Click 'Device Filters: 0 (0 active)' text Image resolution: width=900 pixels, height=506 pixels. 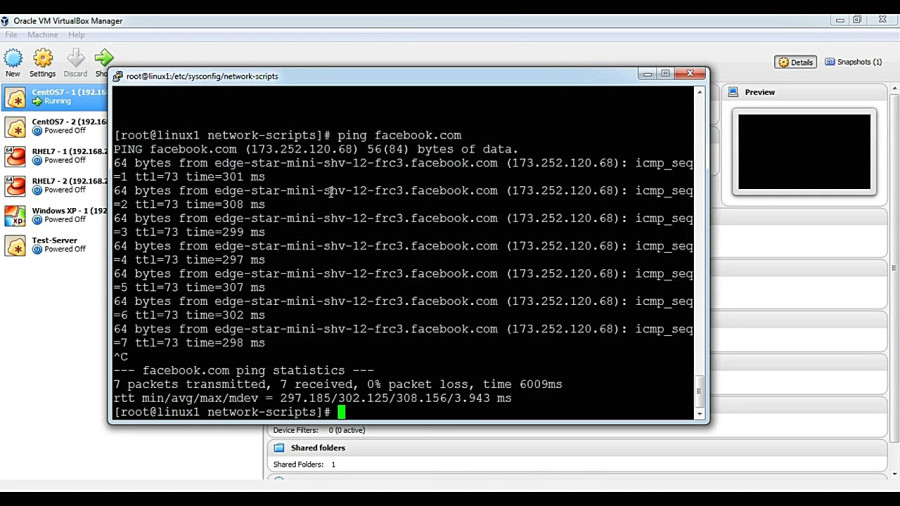coord(319,430)
